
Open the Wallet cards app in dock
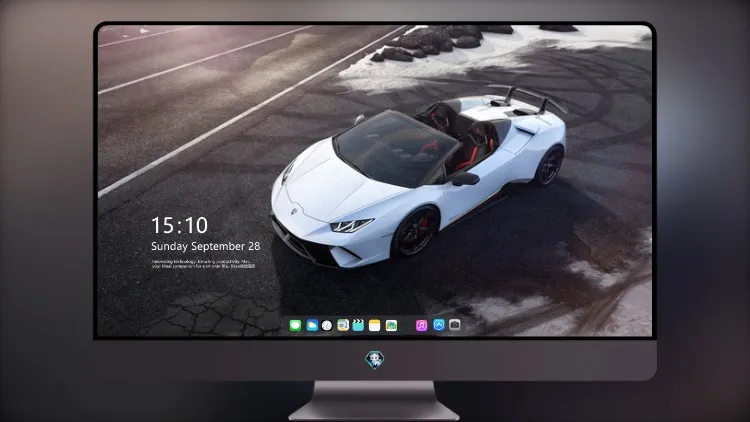pyautogui.click(x=391, y=326)
